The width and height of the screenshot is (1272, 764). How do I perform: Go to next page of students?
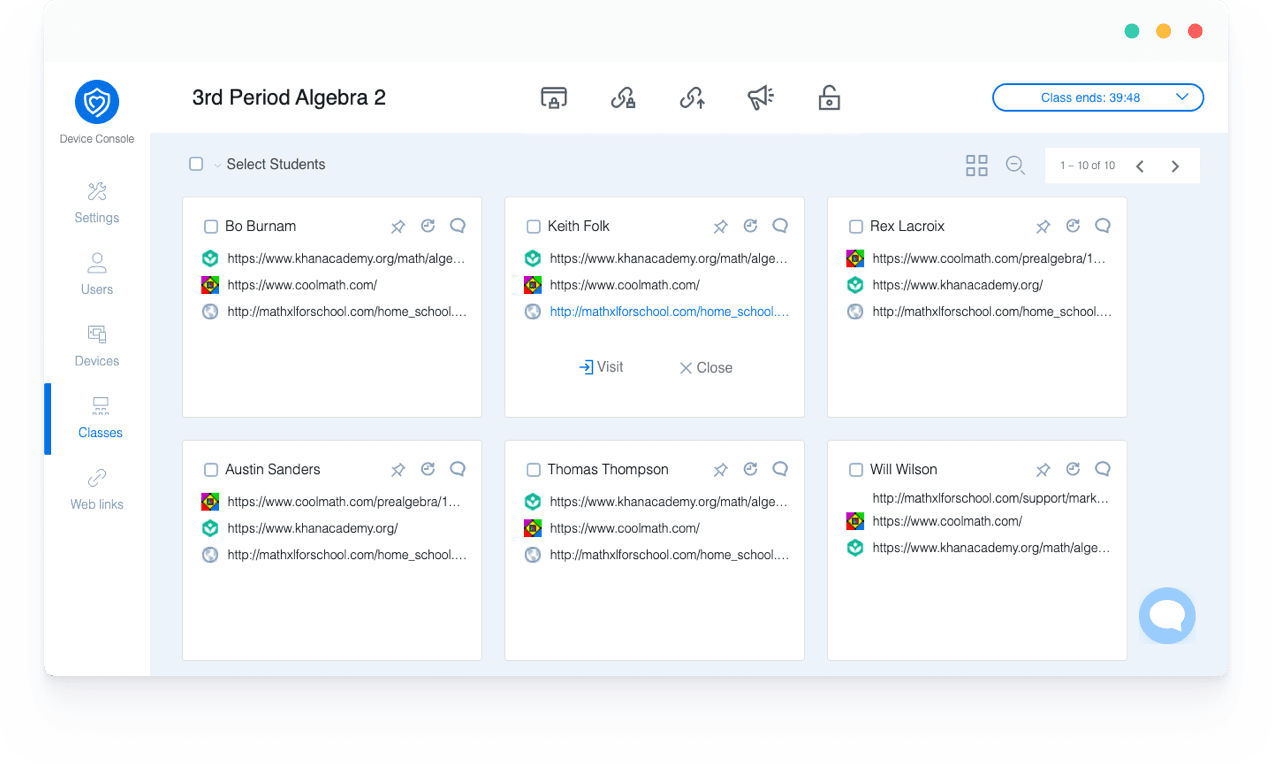click(x=1175, y=166)
